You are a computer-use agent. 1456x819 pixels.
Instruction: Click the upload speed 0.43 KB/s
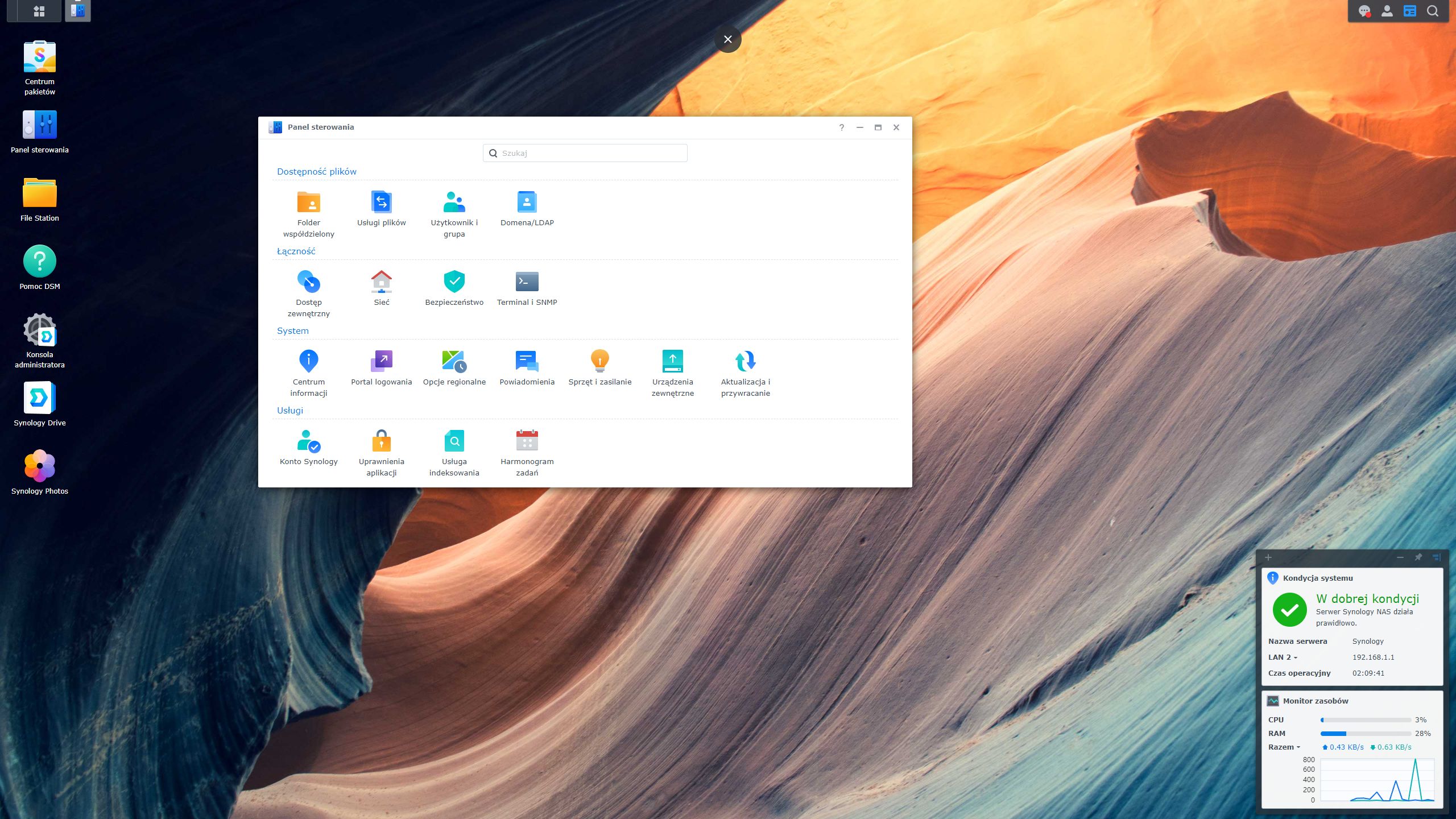click(1343, 747)
